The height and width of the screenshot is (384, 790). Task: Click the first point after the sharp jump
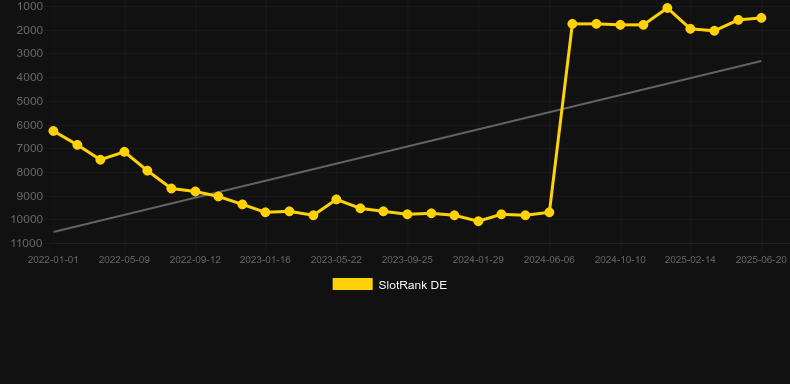click(x=572, y=24)
